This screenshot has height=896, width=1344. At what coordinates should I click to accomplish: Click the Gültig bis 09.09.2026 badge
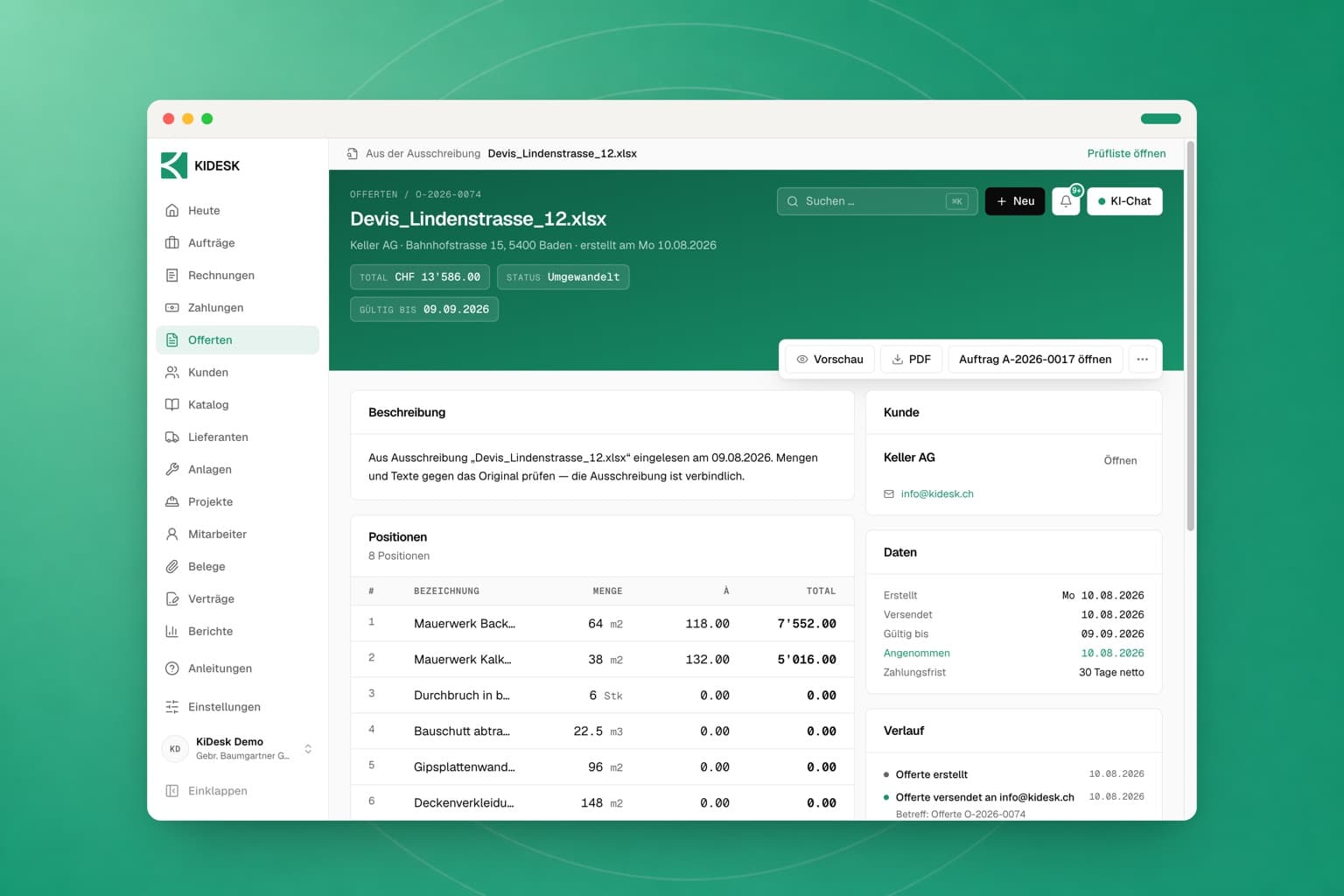424,310
